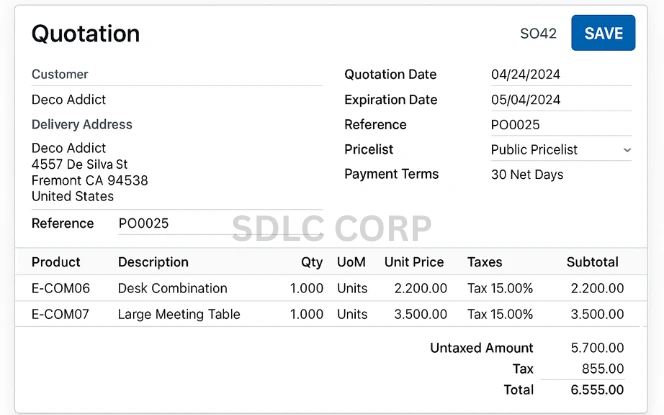664x415 pixels.
Task: Click the Product column header
Action: (56, 262)
